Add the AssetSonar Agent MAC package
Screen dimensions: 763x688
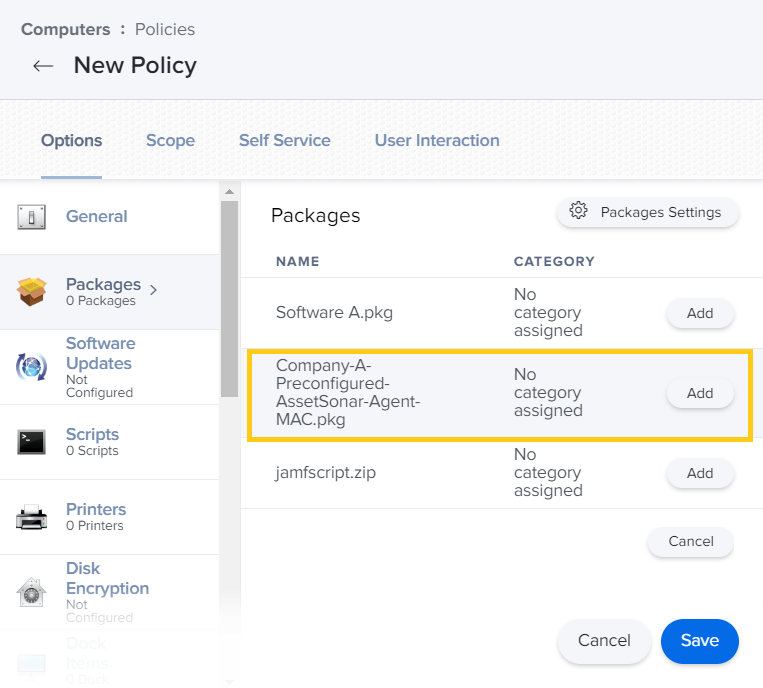click(x=700, y=393)
